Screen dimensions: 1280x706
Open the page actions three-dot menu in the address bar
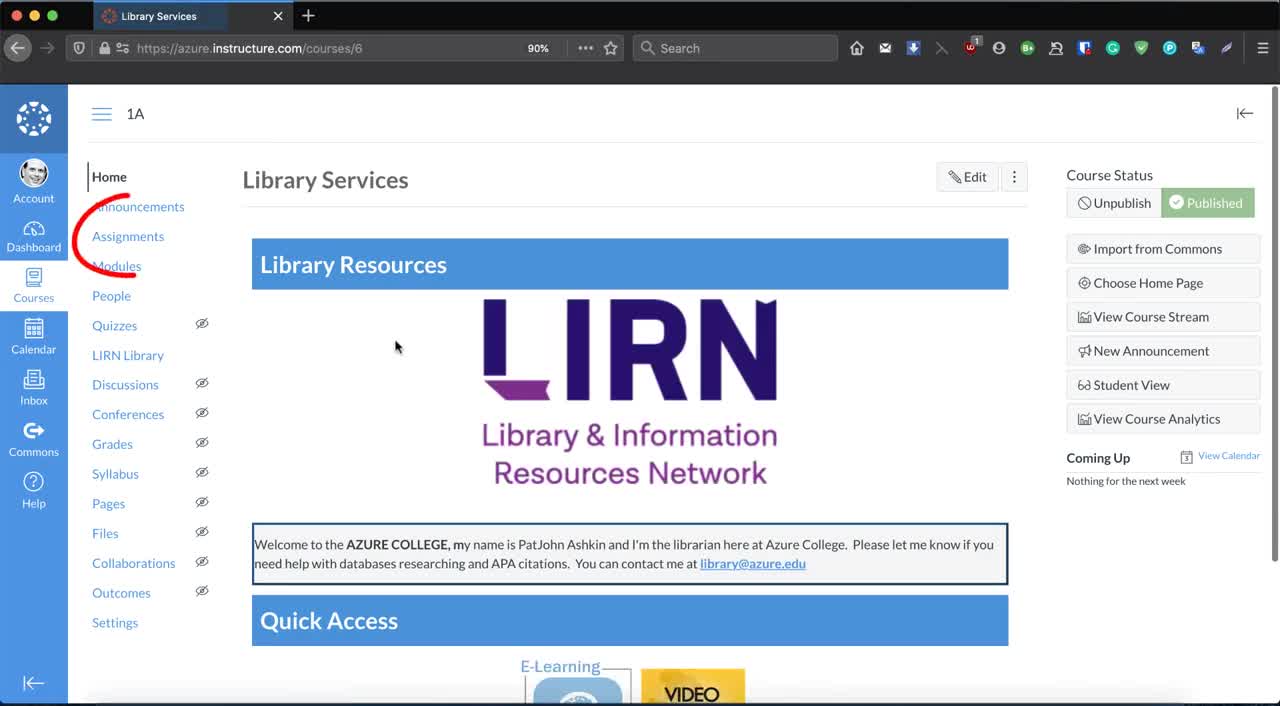pos(585,48)
